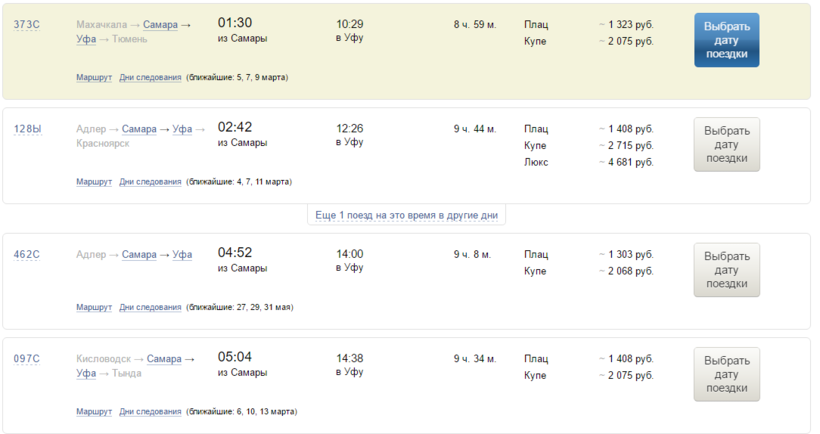This screenshot has height=434, width=820.
Task: View "Маршрут" of train 097С
Action: click(94, 412)
